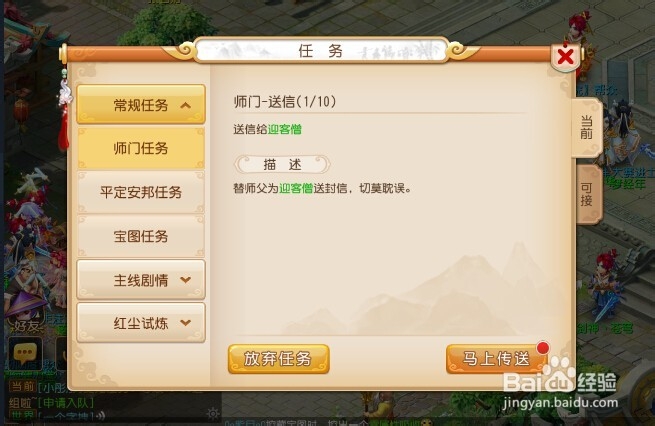
Task: Expand the 主线剧情 category
Action: (141, 280)
